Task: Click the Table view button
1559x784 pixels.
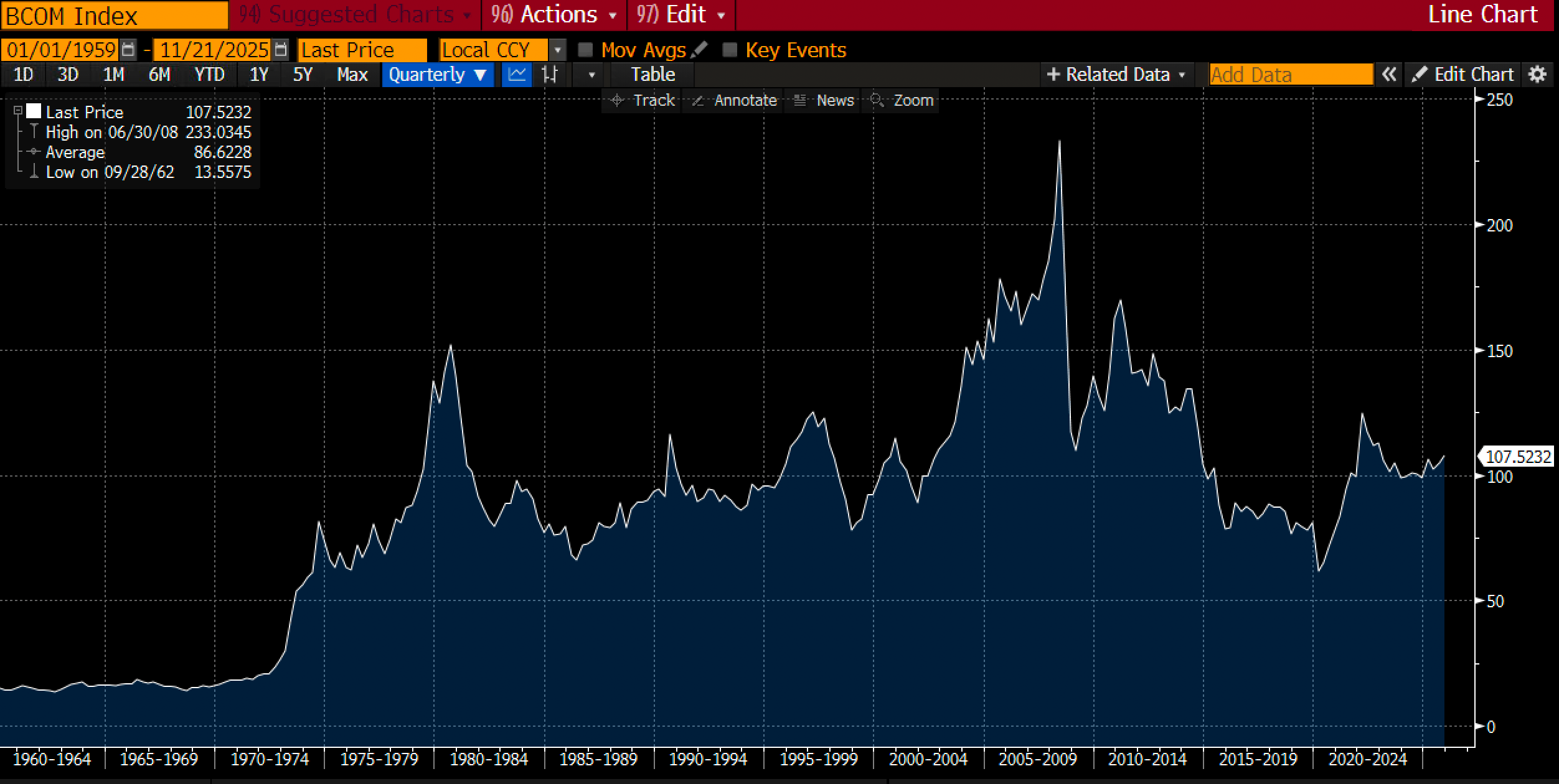Action: tap(652, 75)
